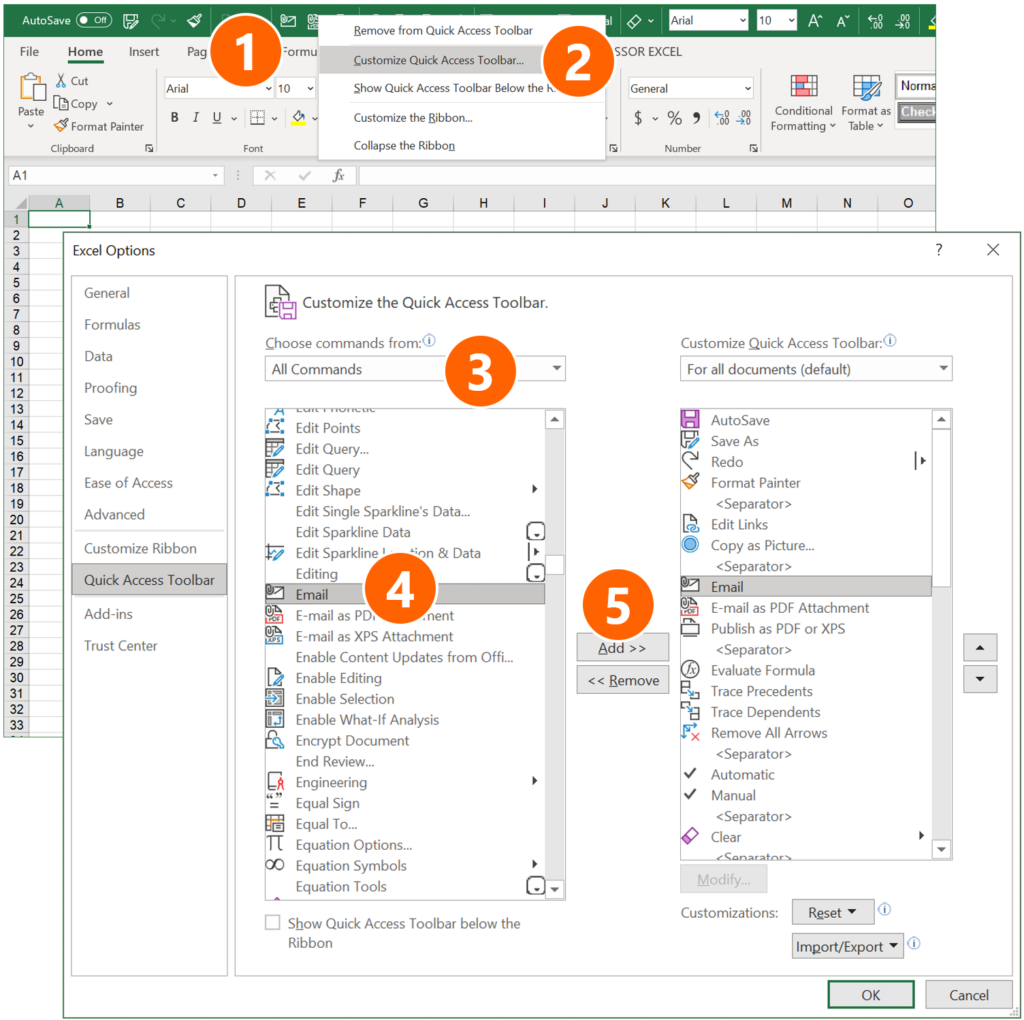Screen dimensions: 1024x1020
Task: Click Increase Decimal in Number group
Action: tap(722, 118)
